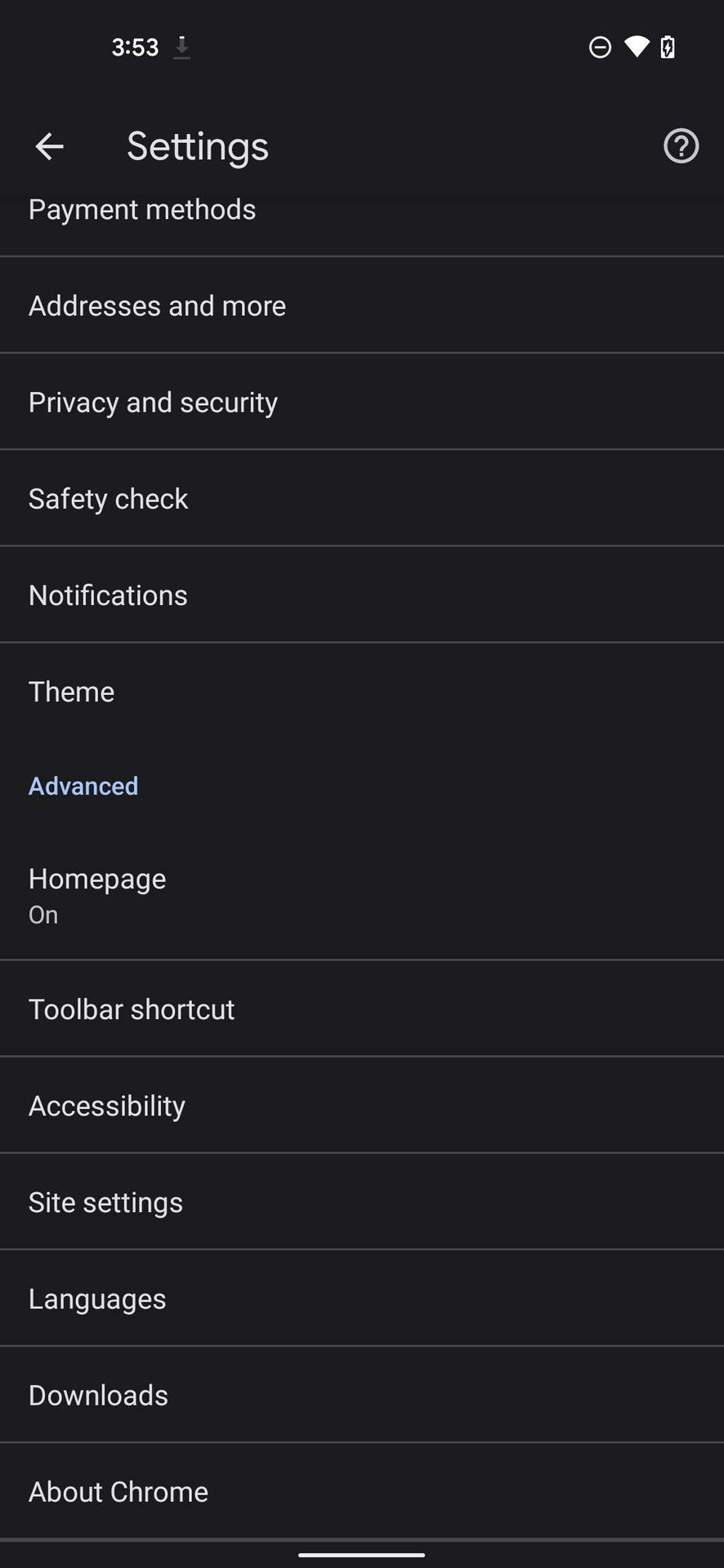Tap the Do Not Disturb status icon
Screen dimensions: 724x1568
(600, 47)
